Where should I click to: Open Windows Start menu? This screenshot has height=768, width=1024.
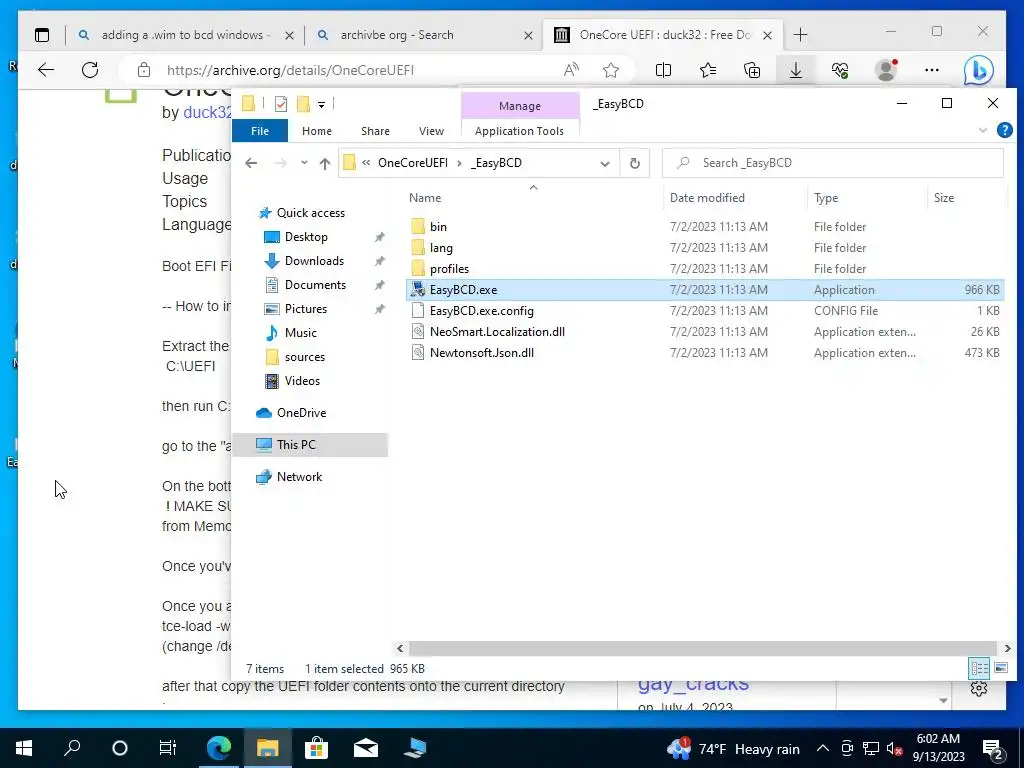coord(24,748)
